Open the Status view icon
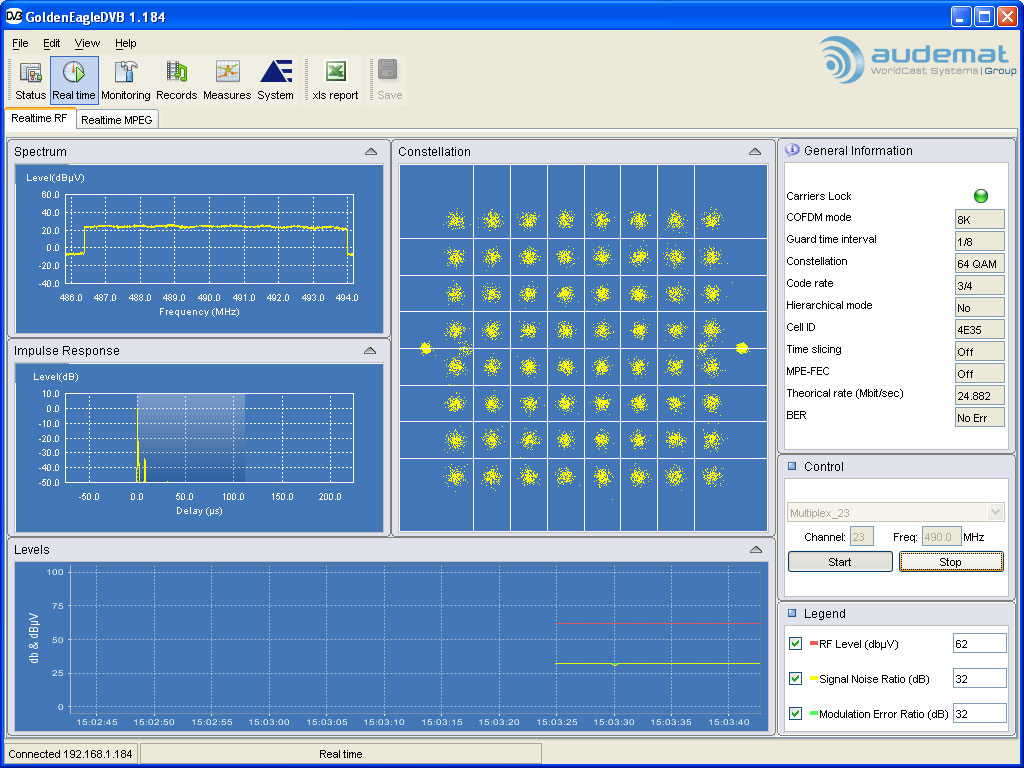The width and height of the screenshot is (1024, 768). coord(29,80)
